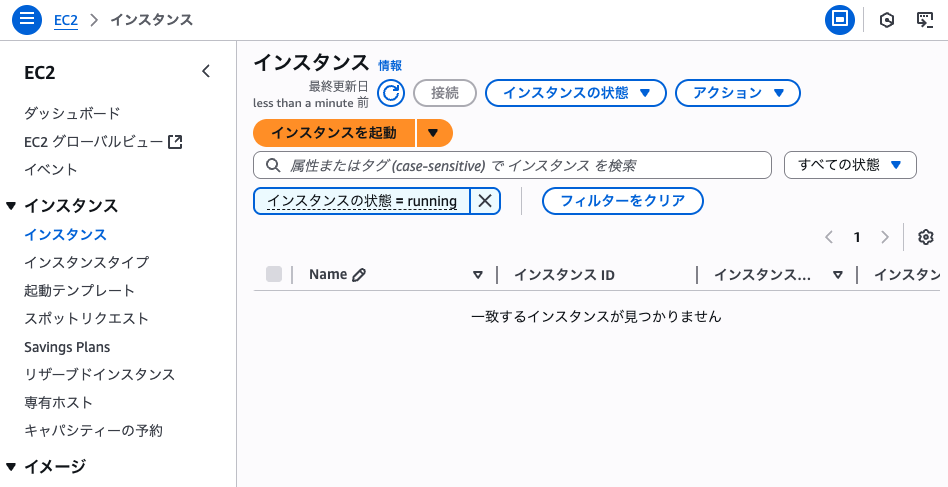Click the インスタンスを起動 button
The width and height of the screenshot is (948, 487).
(334, 133)
